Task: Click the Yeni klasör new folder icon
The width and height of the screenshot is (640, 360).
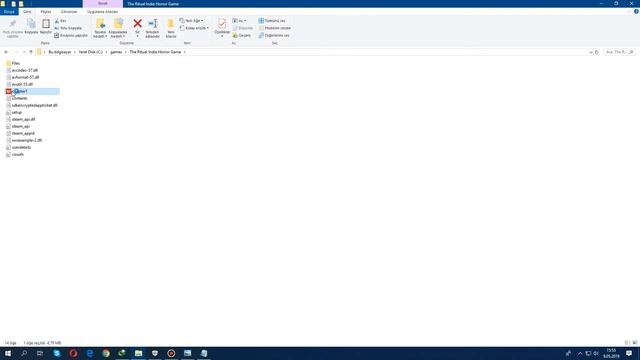Action: [171, 24]
